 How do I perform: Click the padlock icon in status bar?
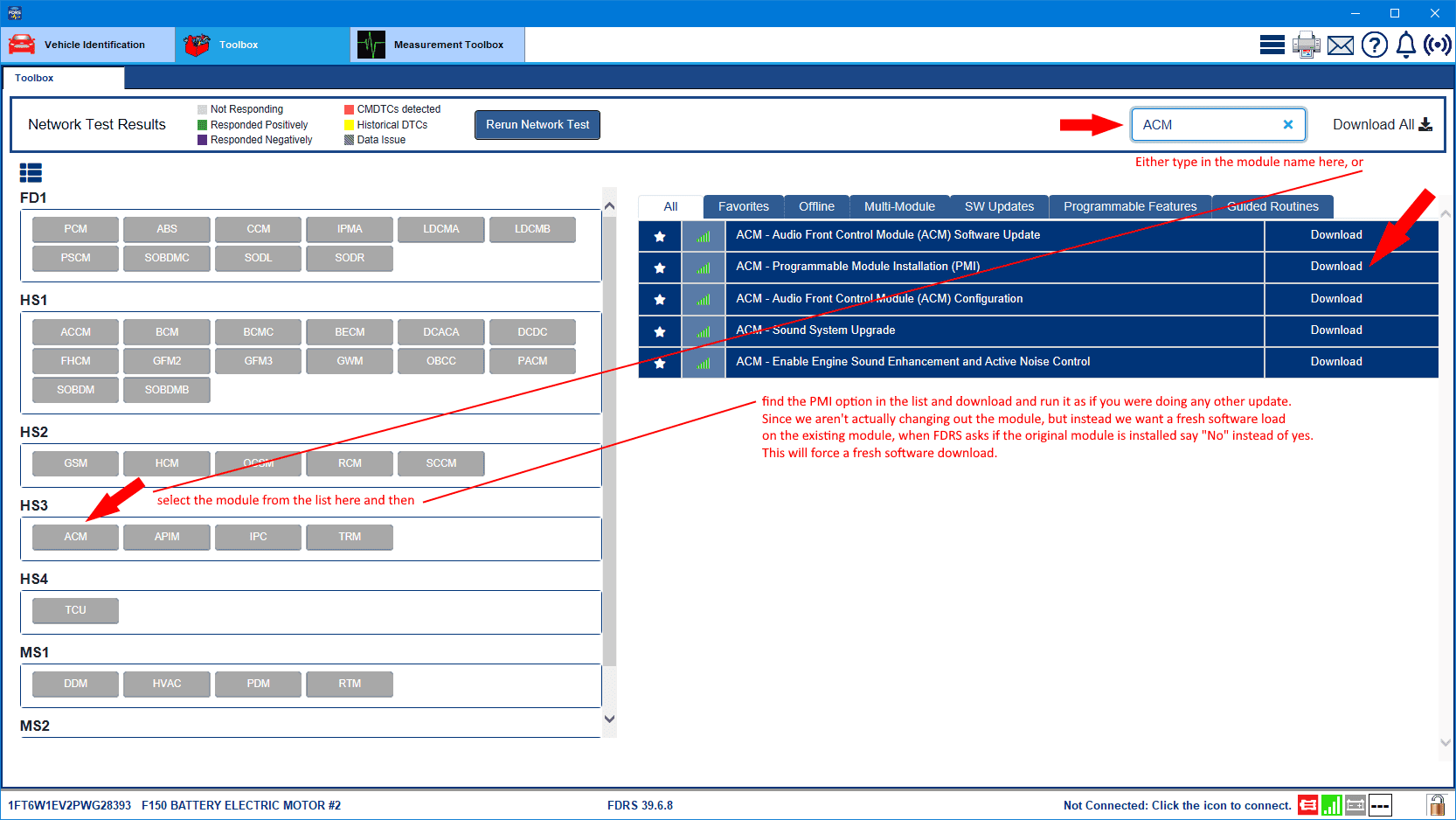coord(1435,805)
